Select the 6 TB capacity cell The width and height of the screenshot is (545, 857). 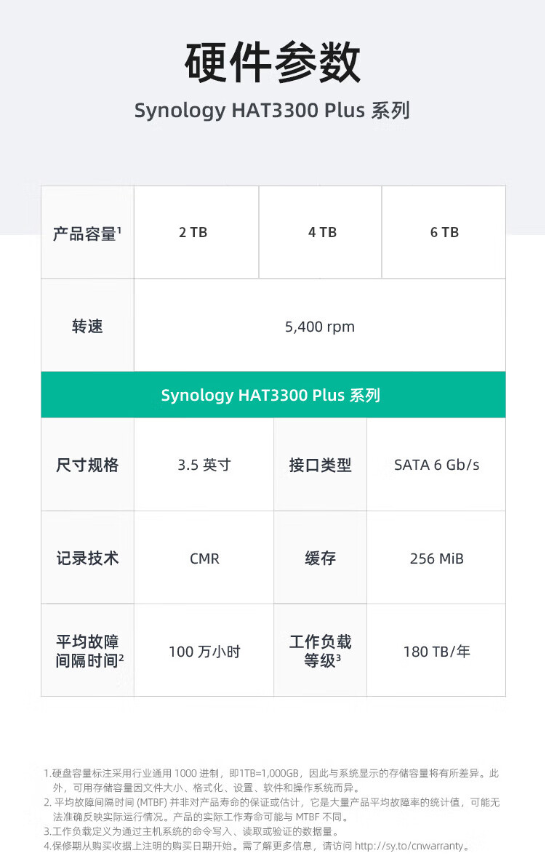click(444, 232)
